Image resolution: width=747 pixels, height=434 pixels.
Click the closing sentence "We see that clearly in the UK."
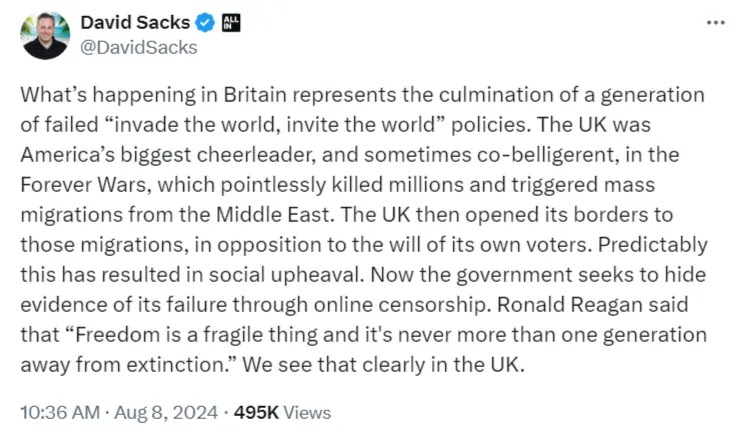tap(383, 365)
